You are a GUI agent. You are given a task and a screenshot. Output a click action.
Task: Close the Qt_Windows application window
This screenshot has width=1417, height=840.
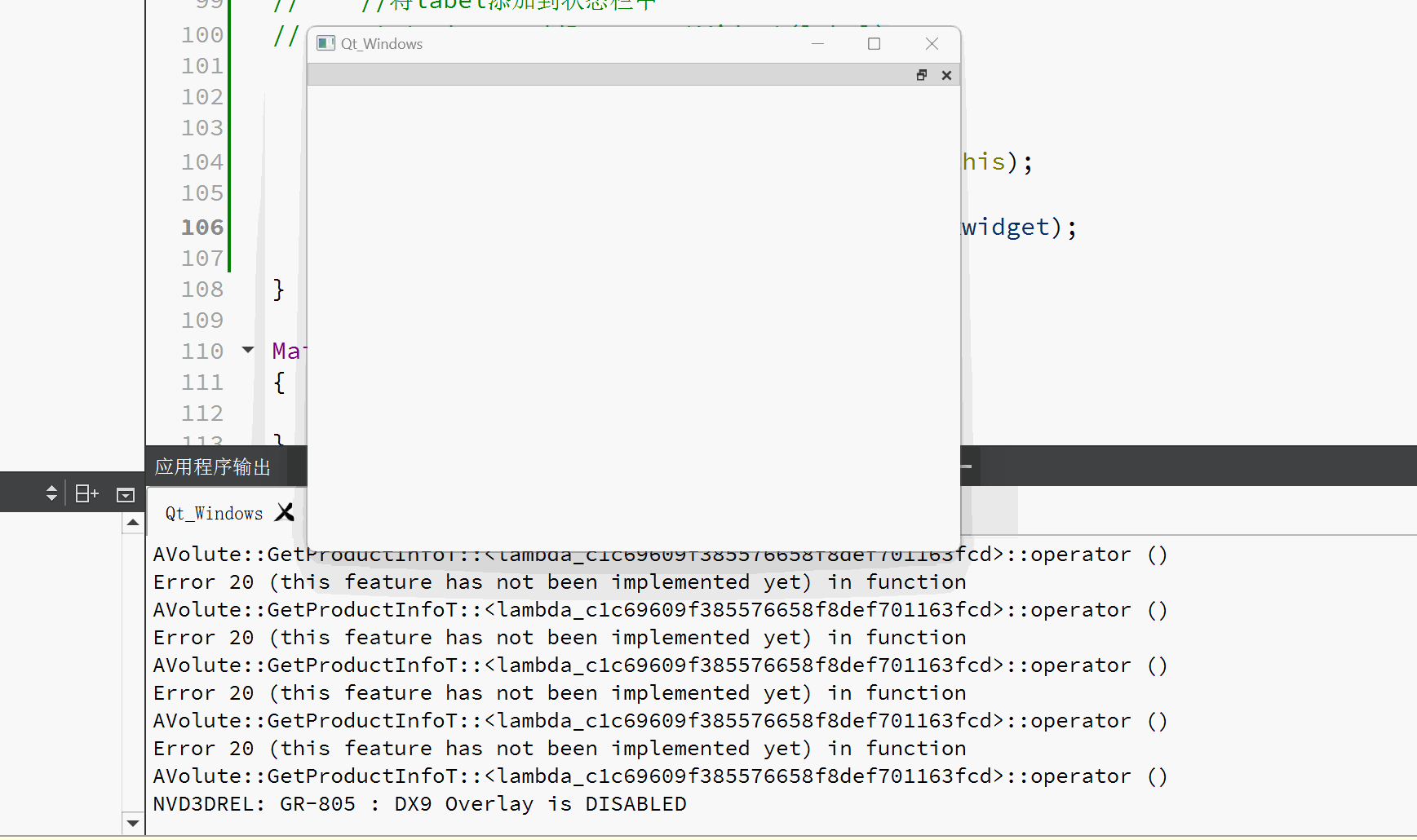pos(932,43)
